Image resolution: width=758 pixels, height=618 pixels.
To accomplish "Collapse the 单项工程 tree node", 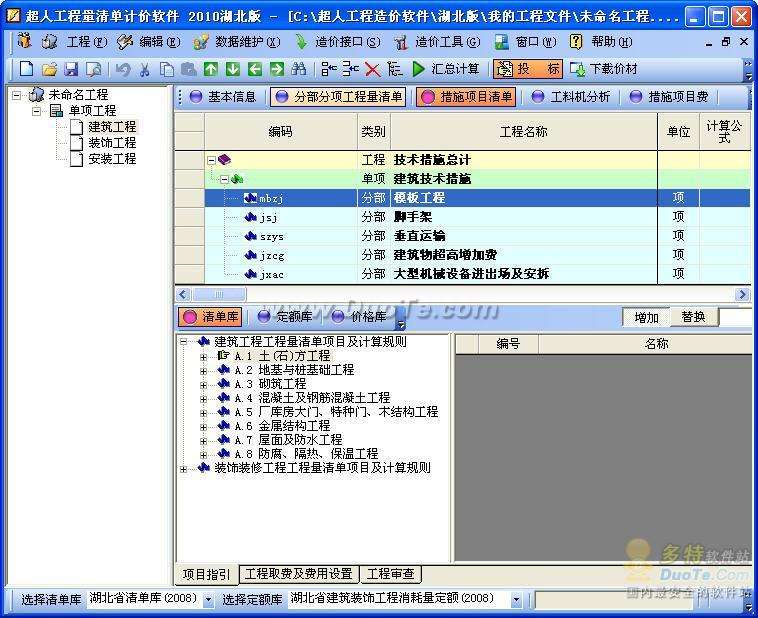I will coord(36,111).
